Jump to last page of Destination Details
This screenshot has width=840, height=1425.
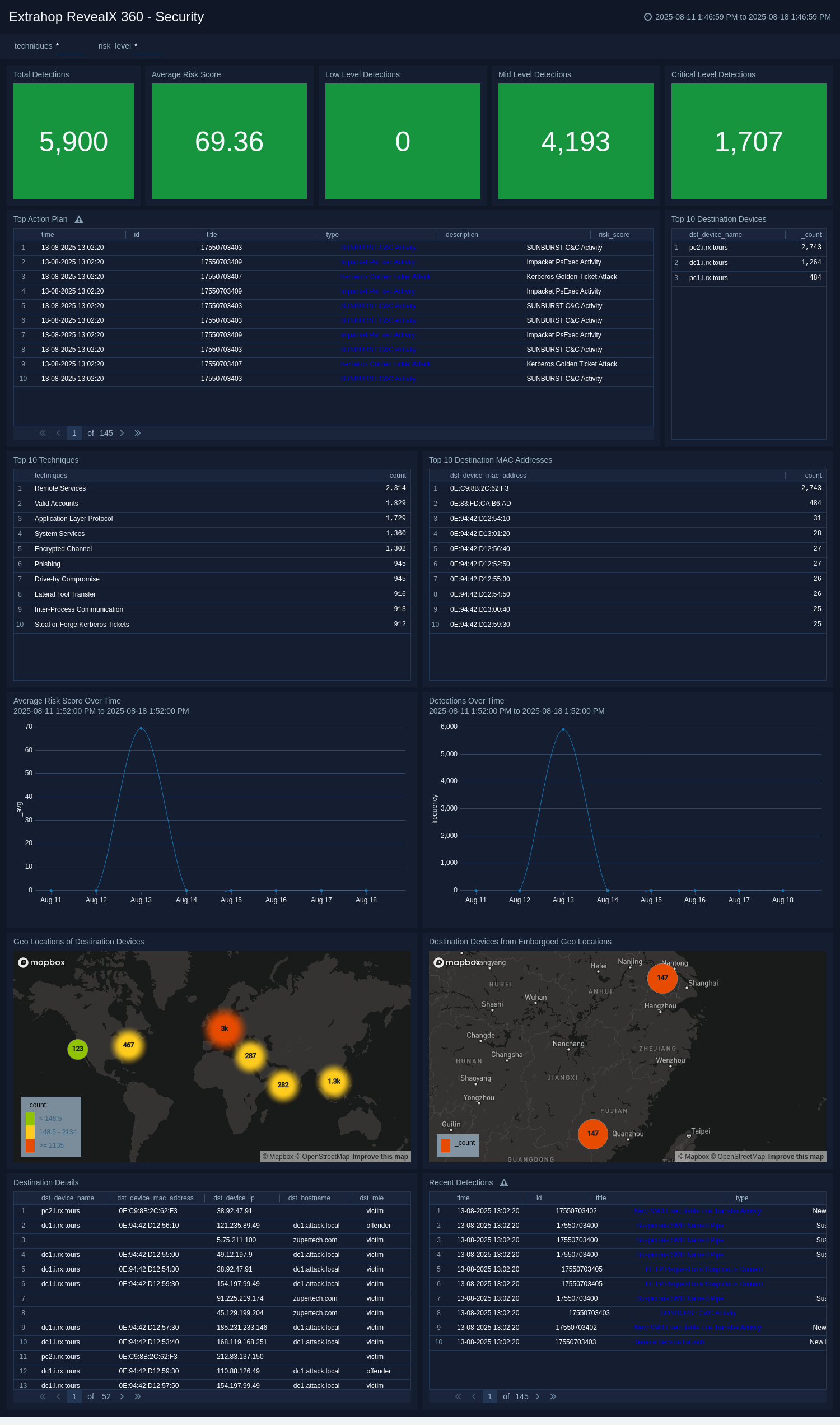(x=138, y=1396)
